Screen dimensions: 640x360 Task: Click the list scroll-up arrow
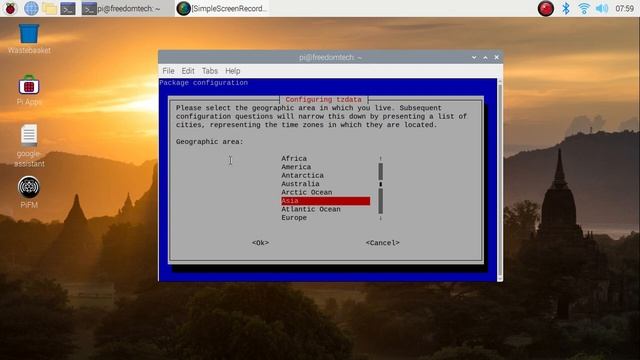(x=380, y=158)
